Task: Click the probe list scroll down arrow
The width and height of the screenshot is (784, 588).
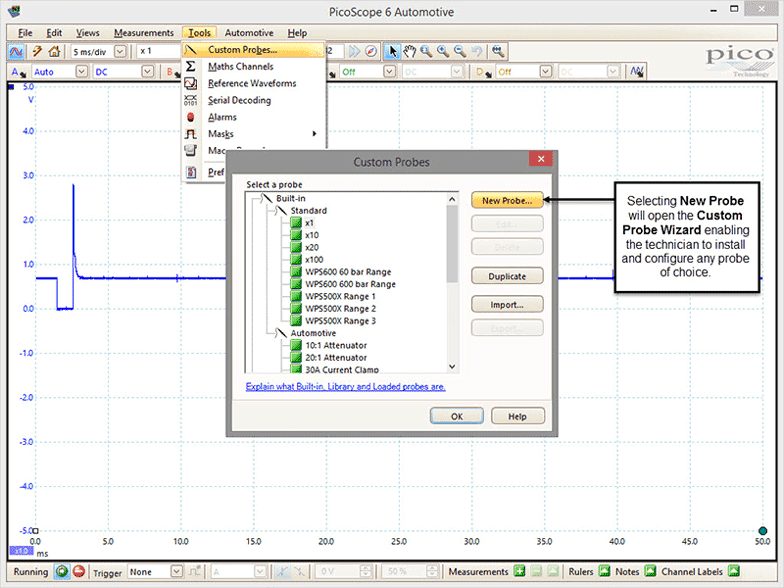Action: coord(452,366)
